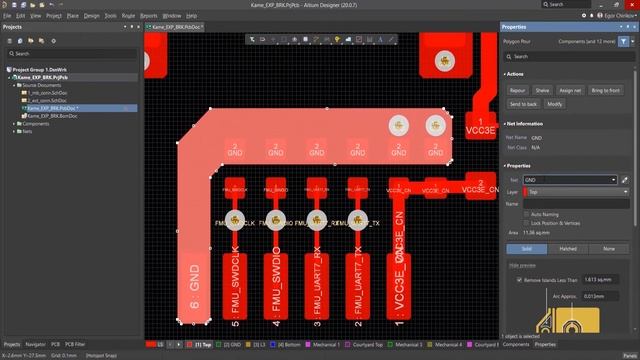Click the Bring to front button
This screenshot has height=360, width=640.
605,91
